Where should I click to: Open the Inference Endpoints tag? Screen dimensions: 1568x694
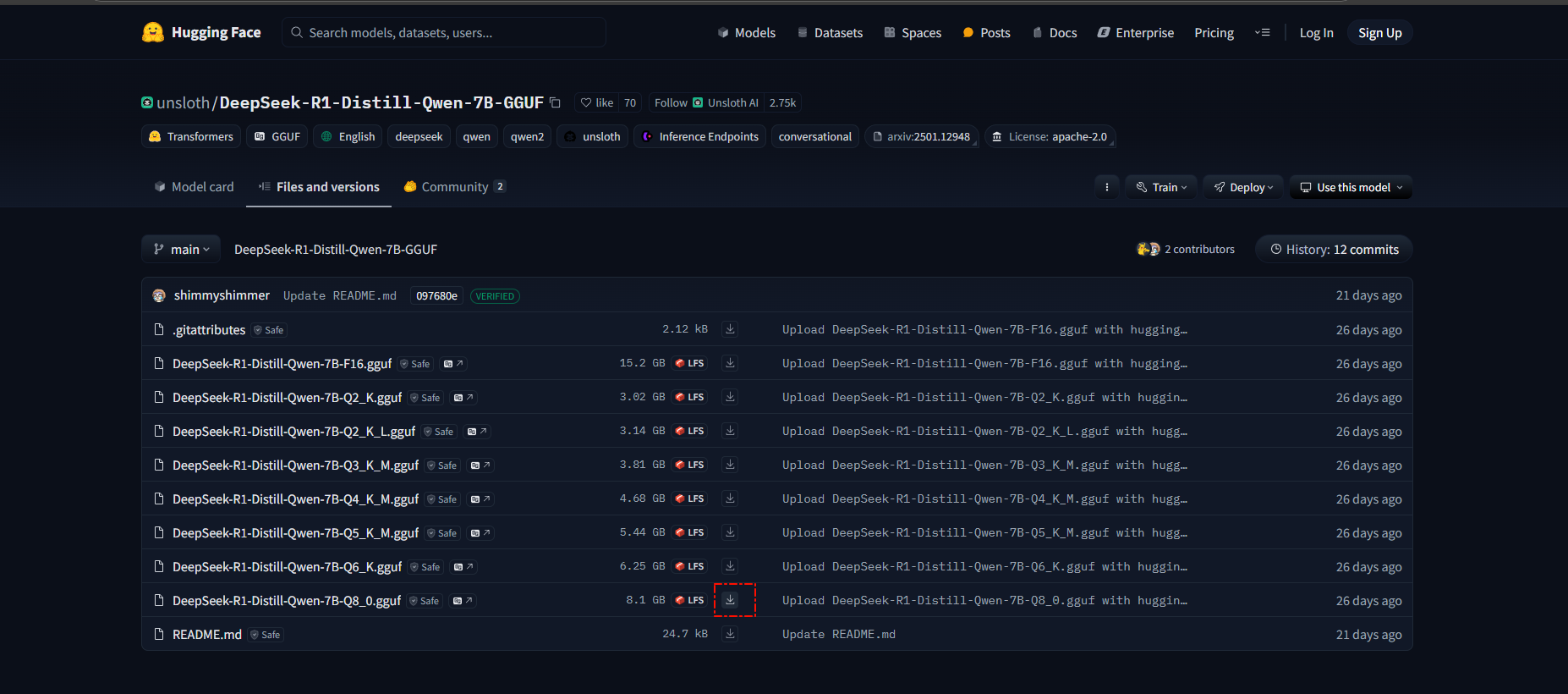[x=700, y=136]
